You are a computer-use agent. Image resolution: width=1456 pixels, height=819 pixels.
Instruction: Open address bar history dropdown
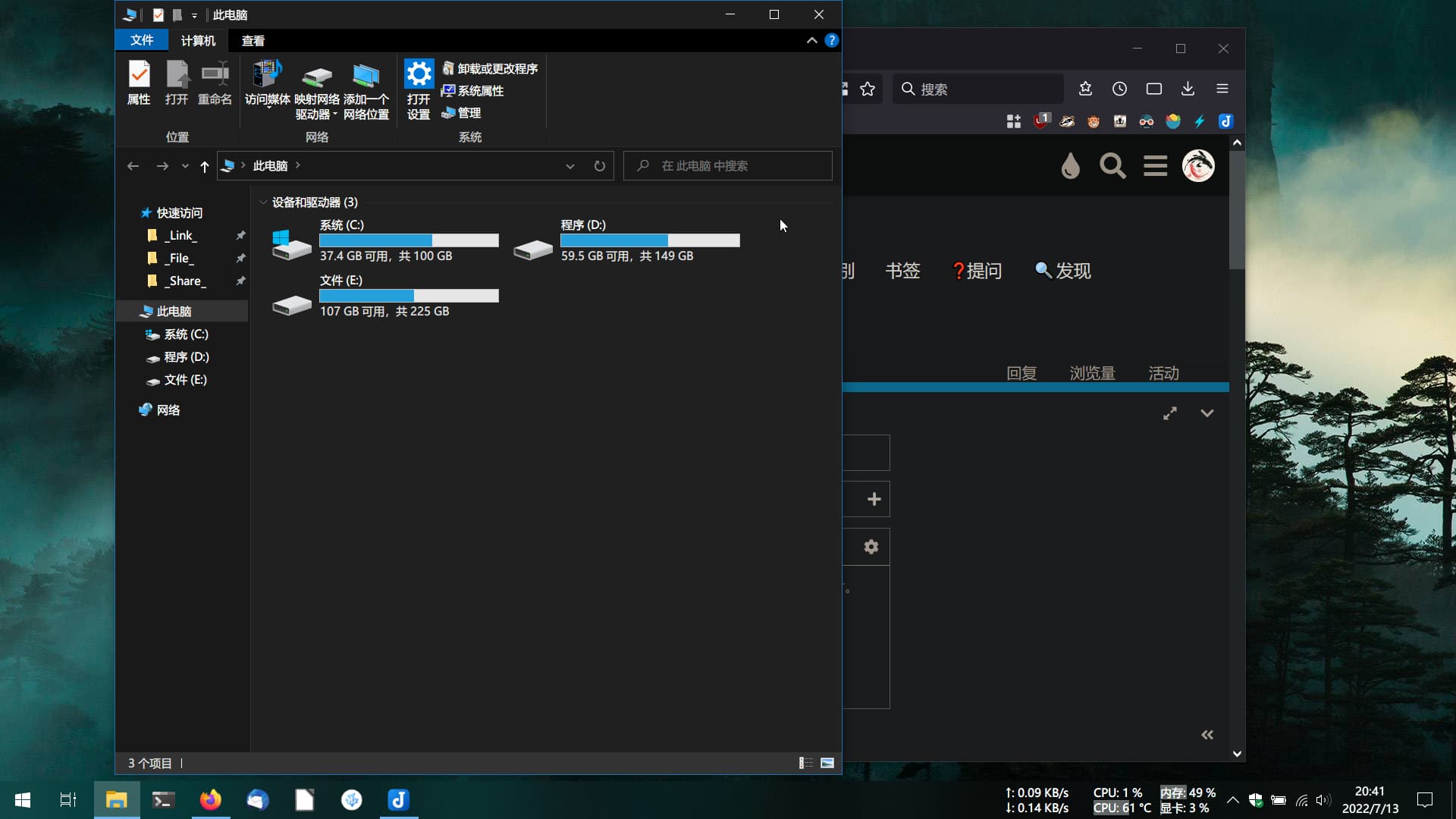[x=570, y=166]
